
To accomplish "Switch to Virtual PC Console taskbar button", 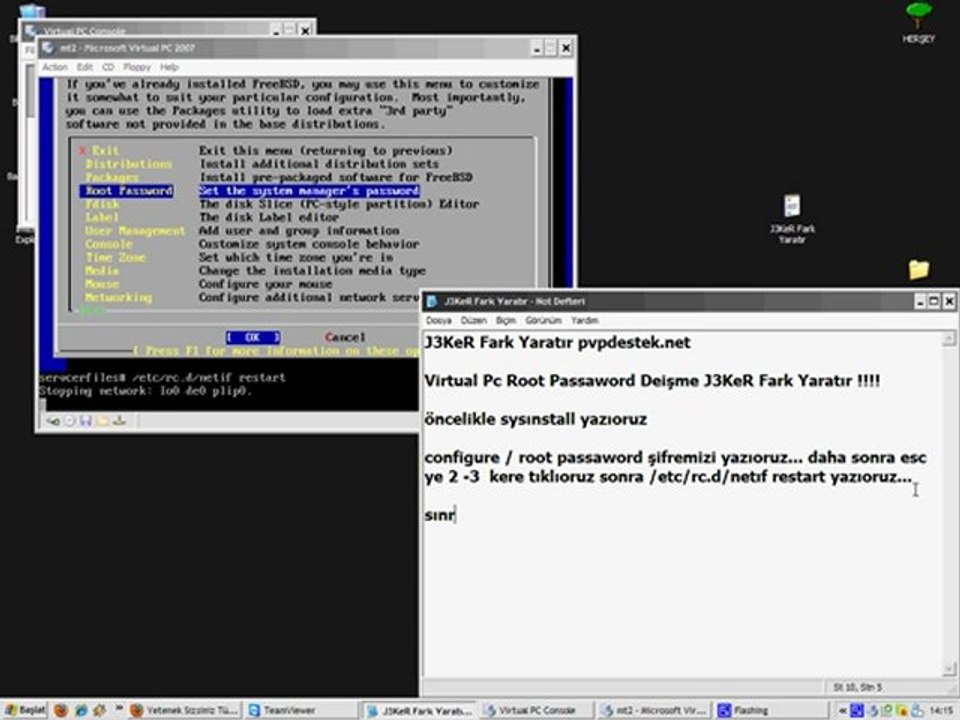I will tap(535, 710).
